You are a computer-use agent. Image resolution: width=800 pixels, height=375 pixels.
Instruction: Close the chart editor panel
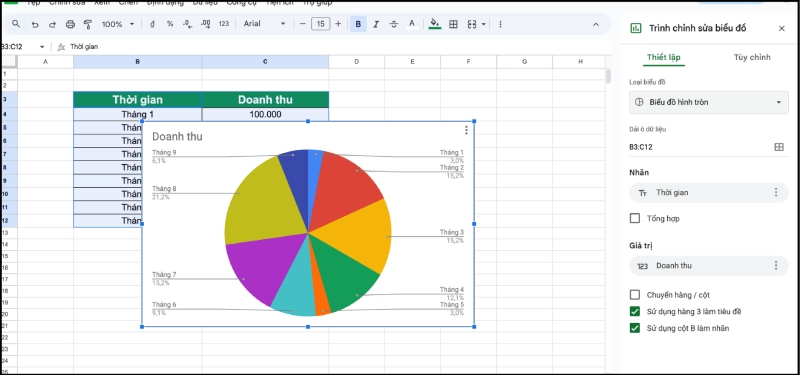pos(782,29)
